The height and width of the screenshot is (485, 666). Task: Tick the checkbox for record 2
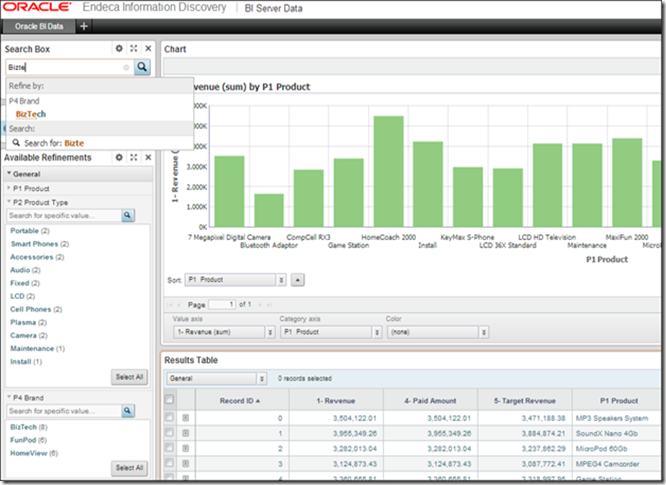pyautogui.click(x=170, y=449)
